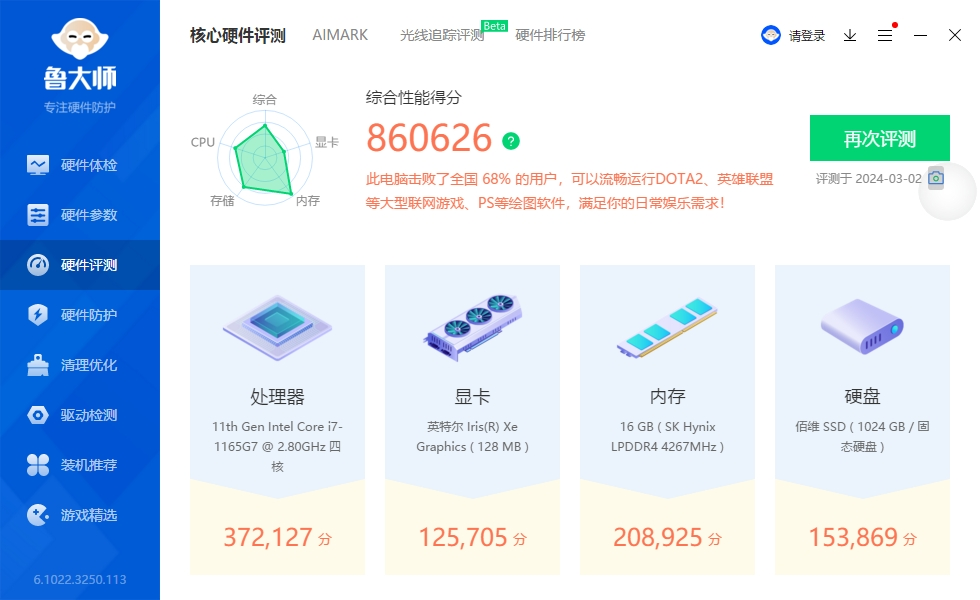Screen dimensions: 980x600
Task: Open 游戏精选 in sidebar
Action: [x=80, y=515]
